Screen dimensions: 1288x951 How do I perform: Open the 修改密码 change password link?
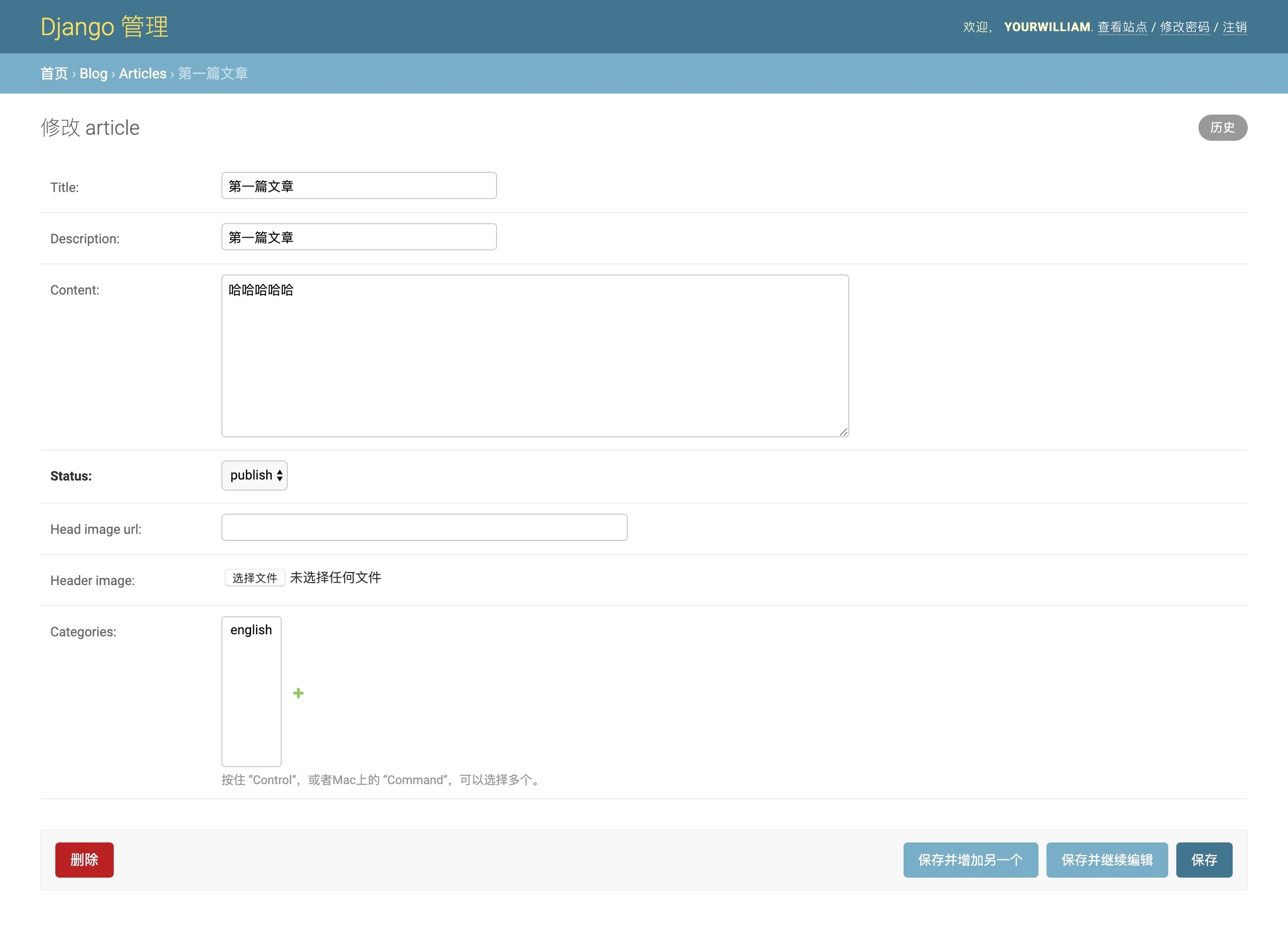1185,27
